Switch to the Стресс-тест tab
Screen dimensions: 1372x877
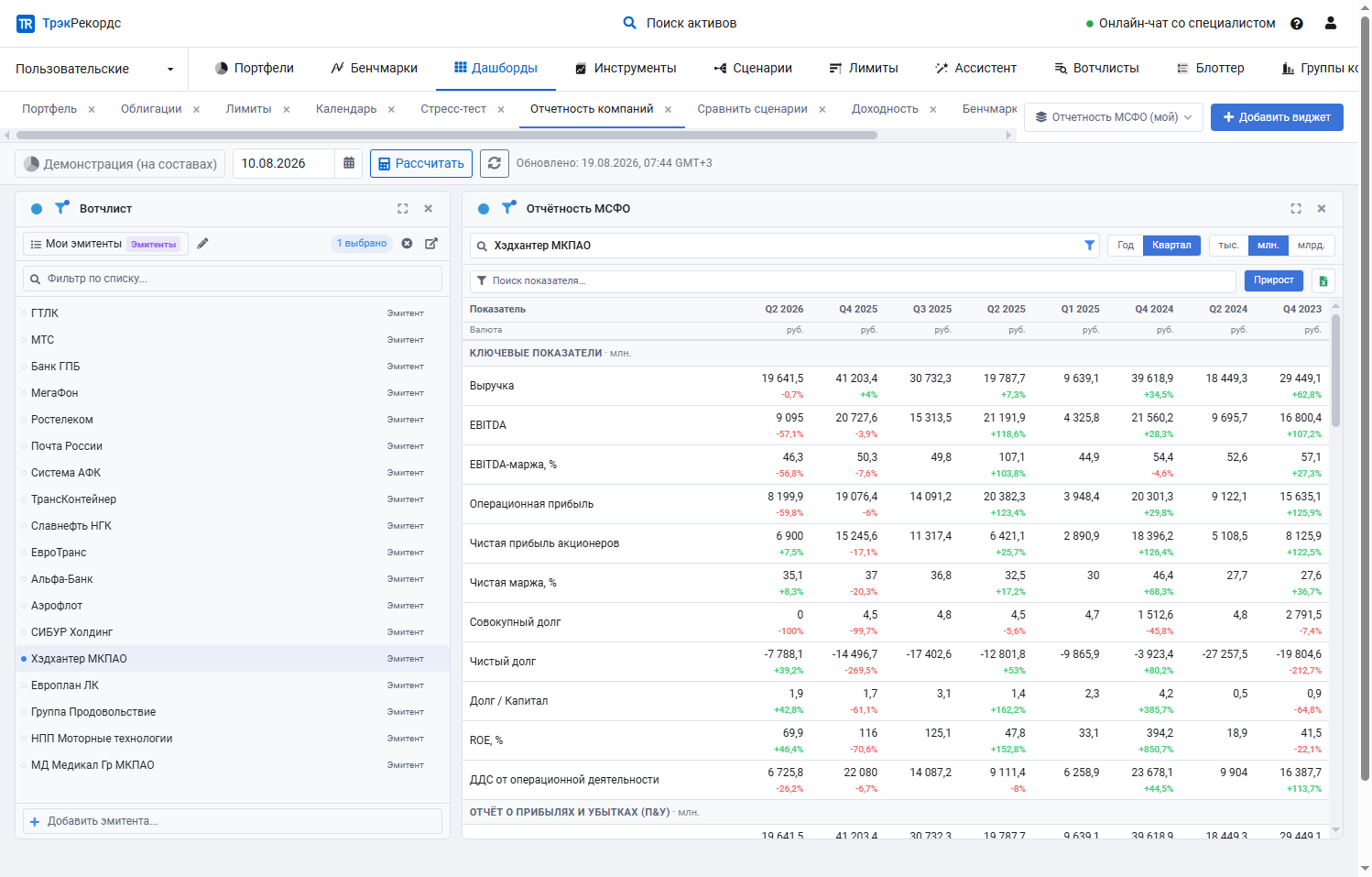click(453, 109)
